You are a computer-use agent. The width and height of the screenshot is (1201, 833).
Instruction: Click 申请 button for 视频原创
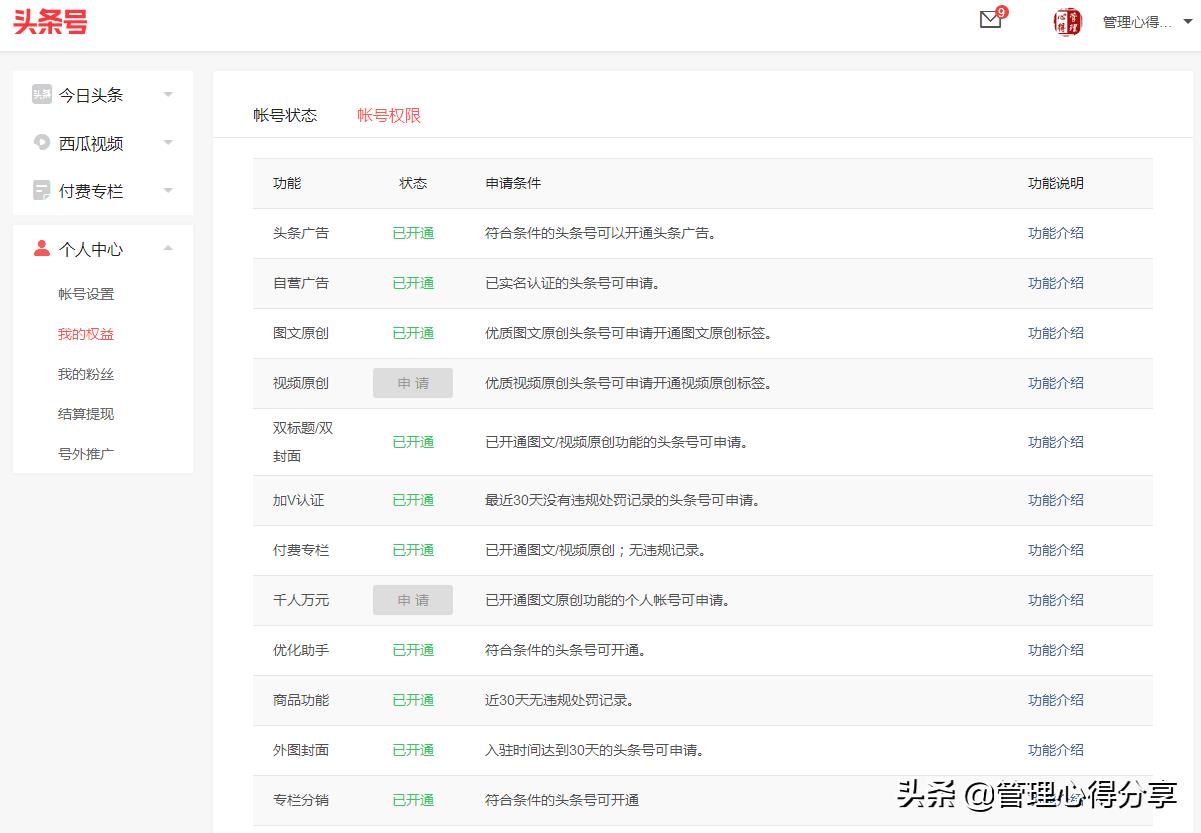click(413, 383)
